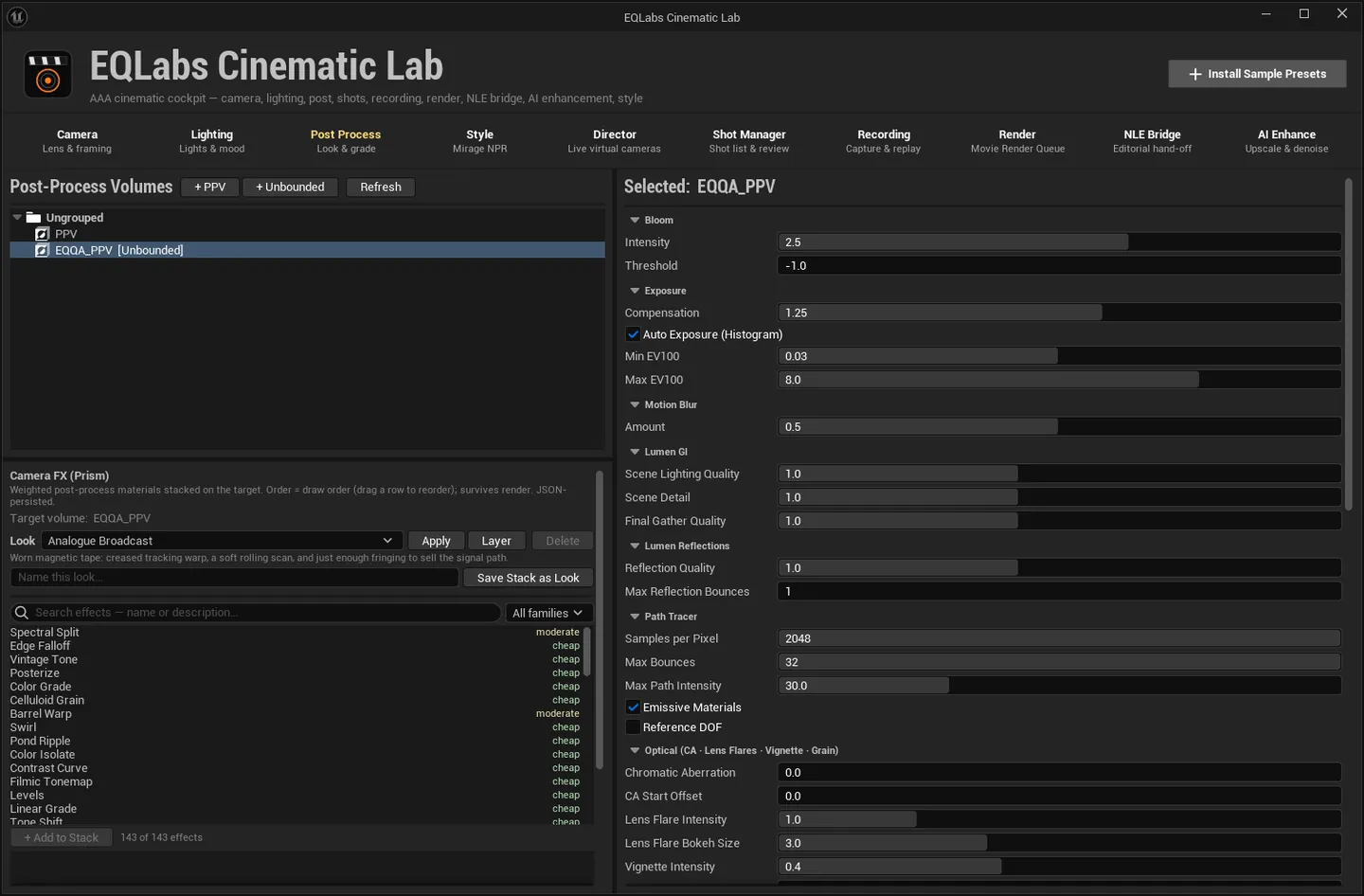Click the EQLabs Cinematic Lab film-reel logo
Screen dimensions: 1364x896
point(47,75)
